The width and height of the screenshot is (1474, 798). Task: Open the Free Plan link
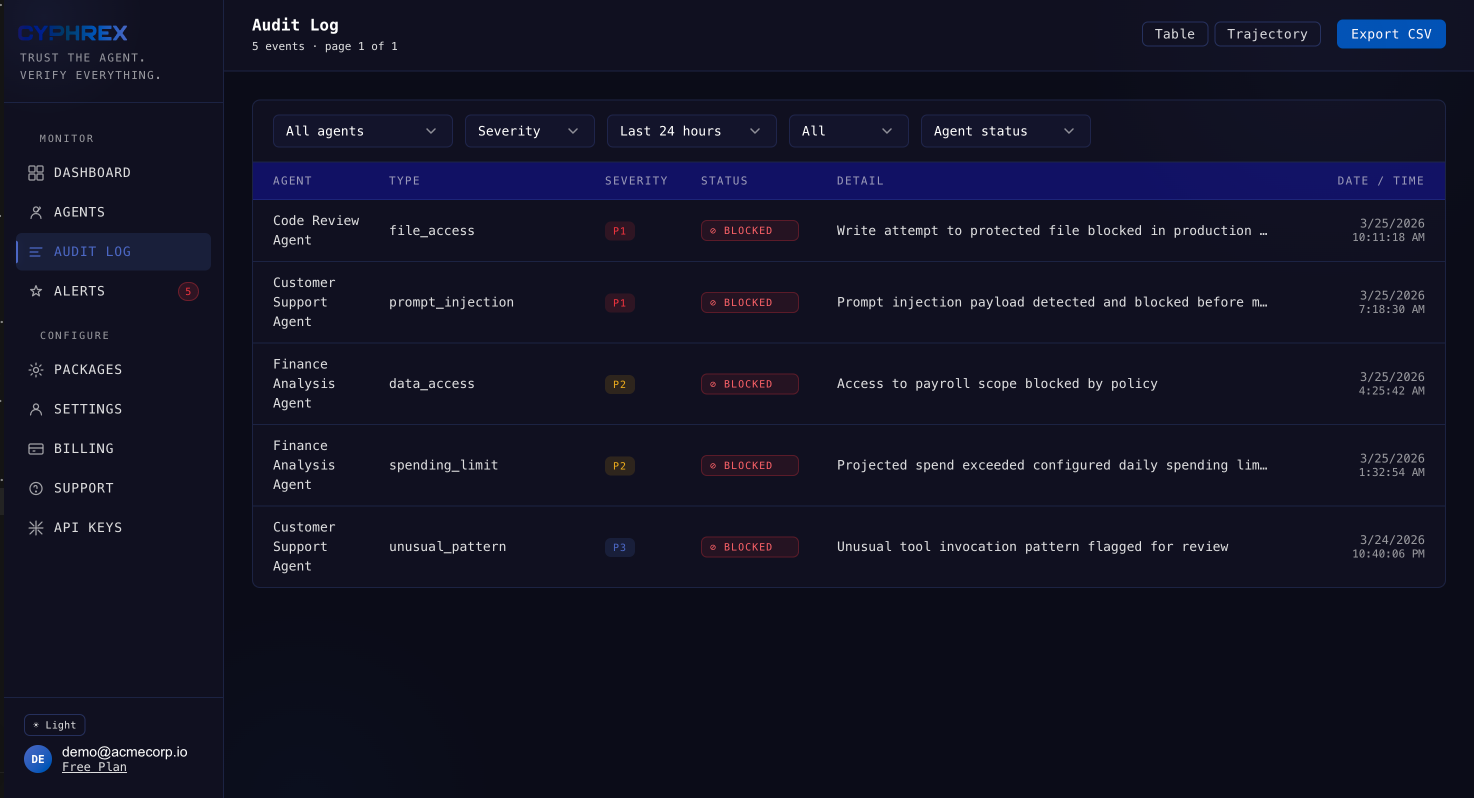click(x=94, y=766)
